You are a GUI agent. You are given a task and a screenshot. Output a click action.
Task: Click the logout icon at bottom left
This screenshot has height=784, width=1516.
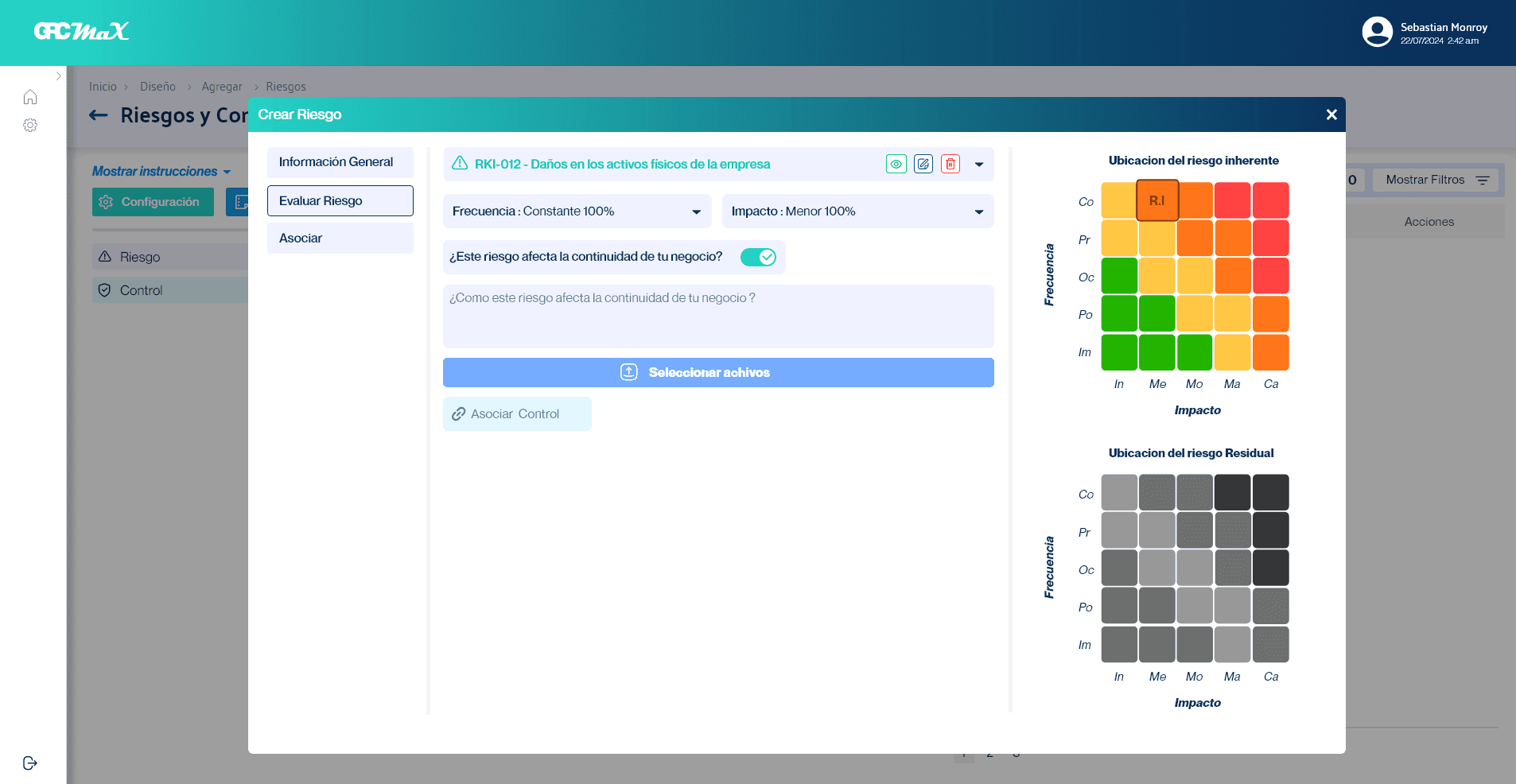pos(30,763)
